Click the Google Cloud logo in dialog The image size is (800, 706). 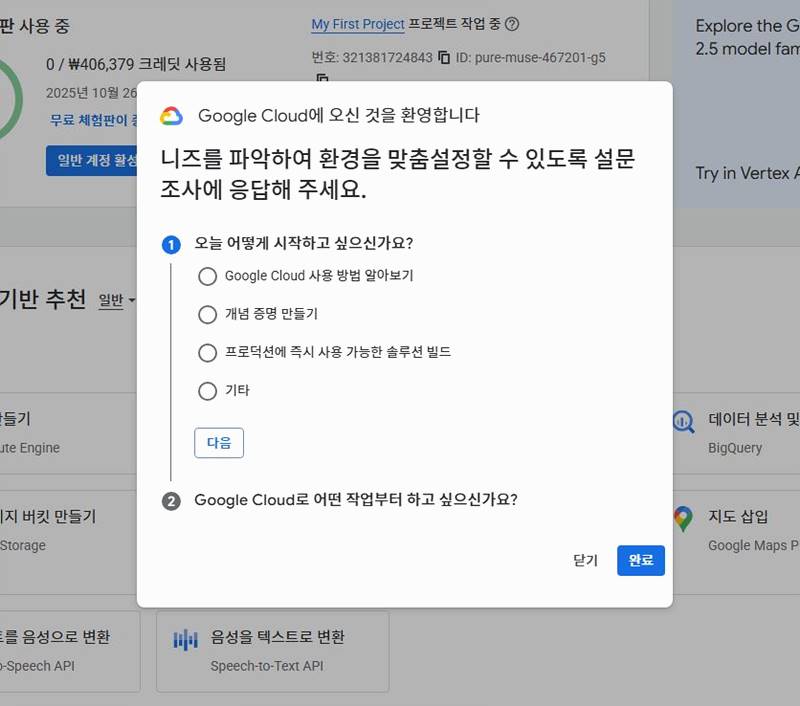(171, 116)
